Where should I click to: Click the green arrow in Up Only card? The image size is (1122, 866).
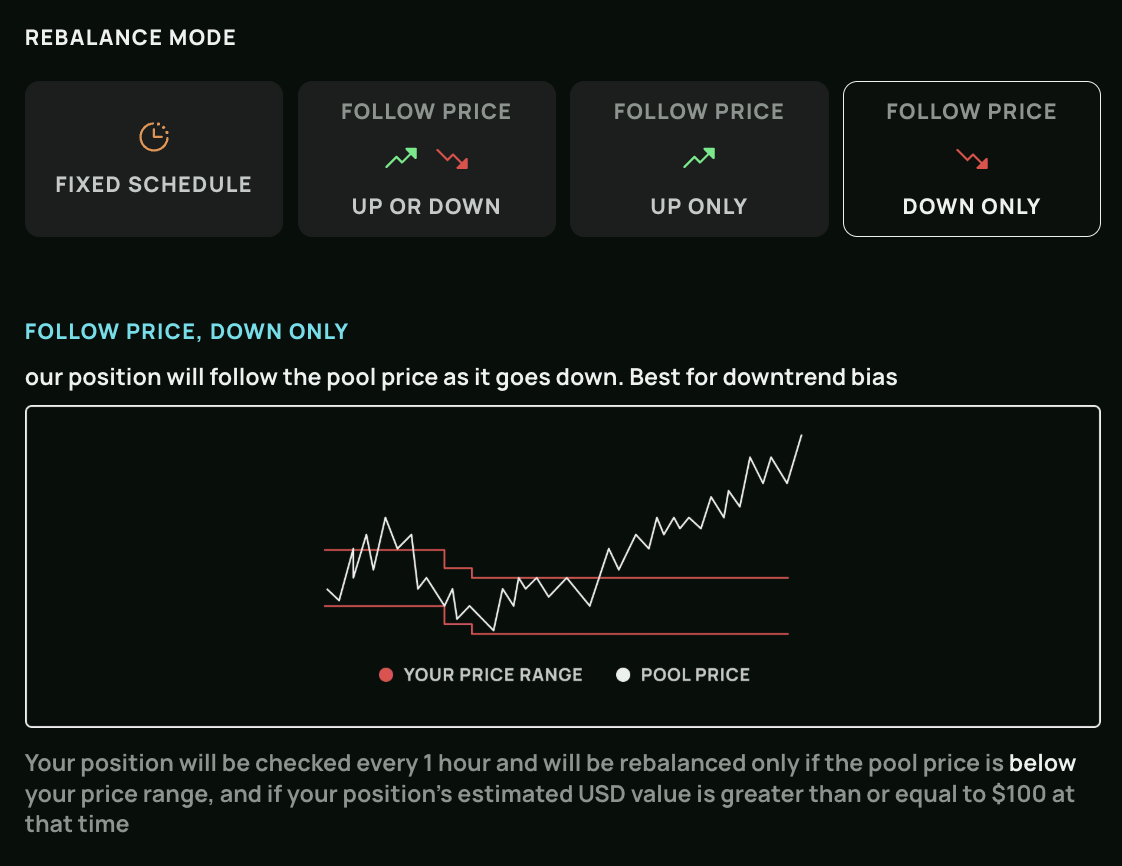pos(699,158)
